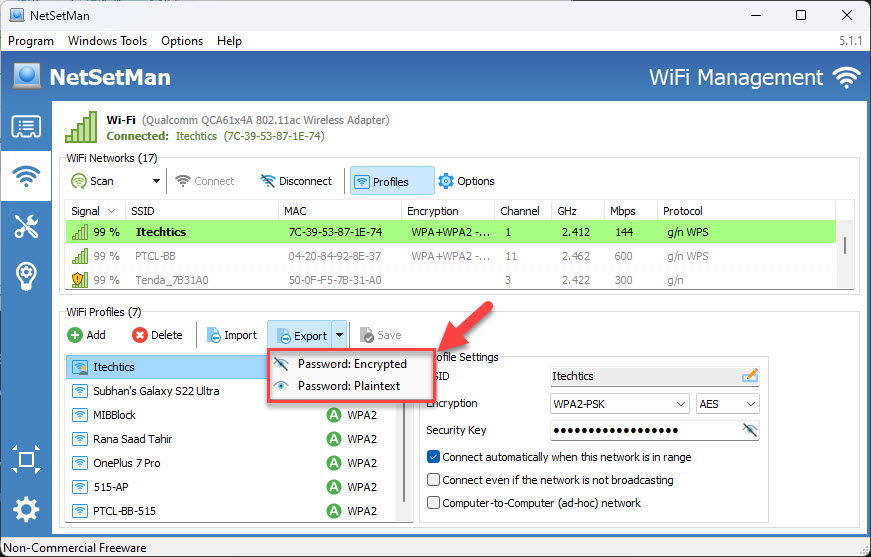Click the greyed Connect button
Screen dimensions: 871x557
pyautogui.click(x=204, y=181)
